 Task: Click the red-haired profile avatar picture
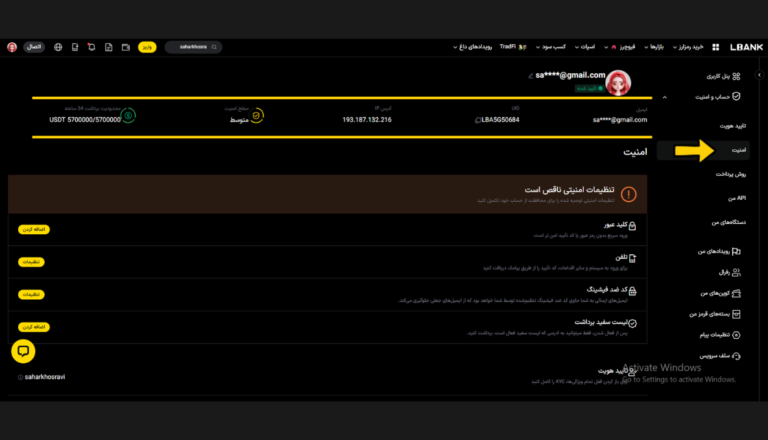coord(618,83)
